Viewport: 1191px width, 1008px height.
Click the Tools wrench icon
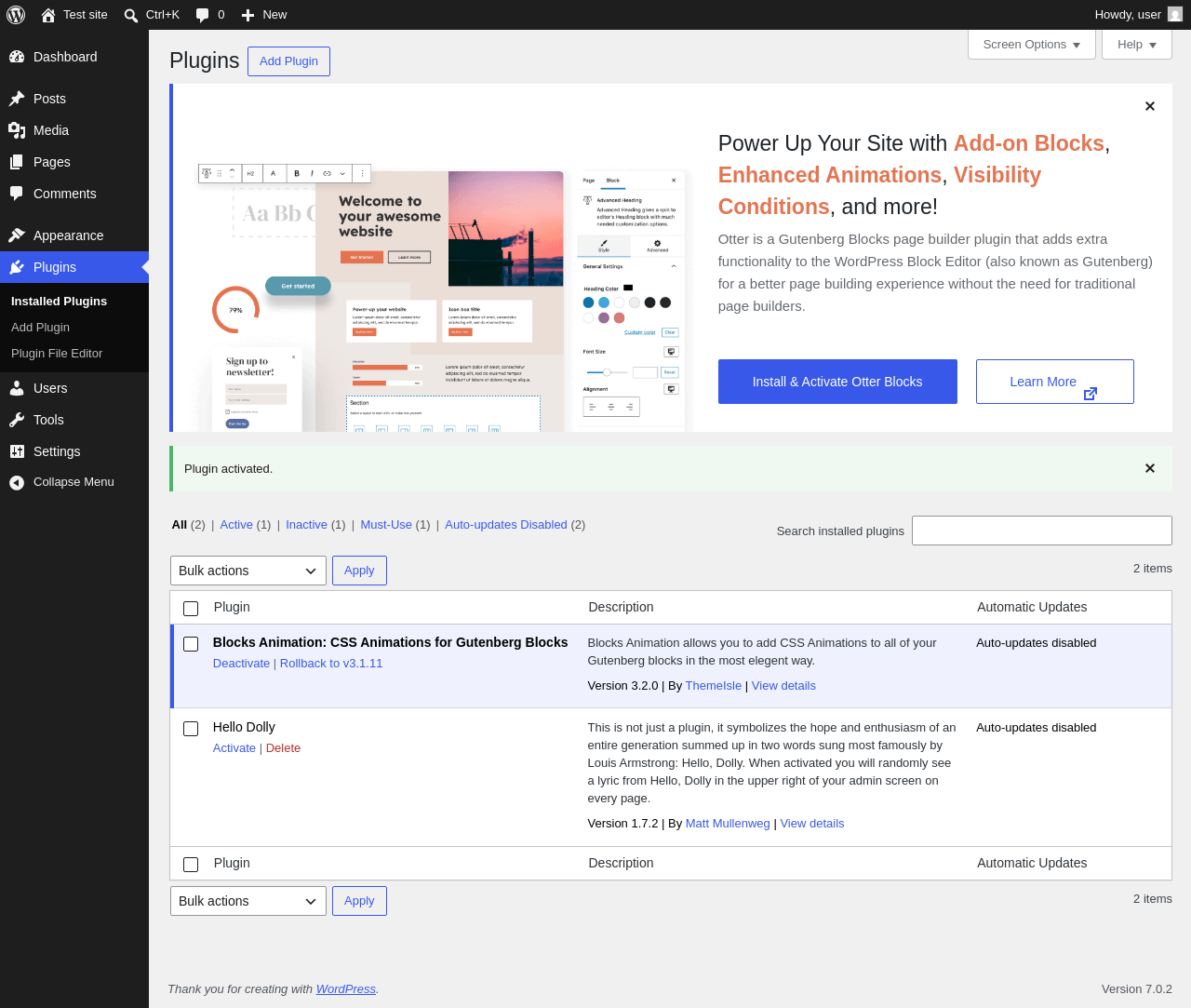click(17, 420)
